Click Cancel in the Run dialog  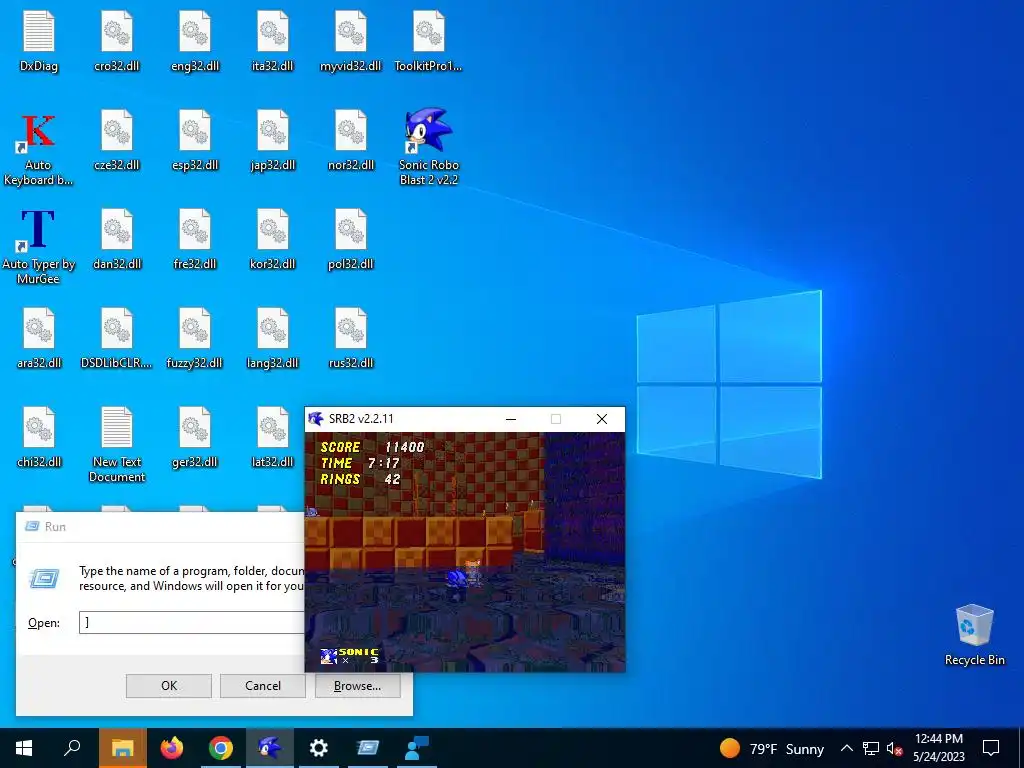263,686
